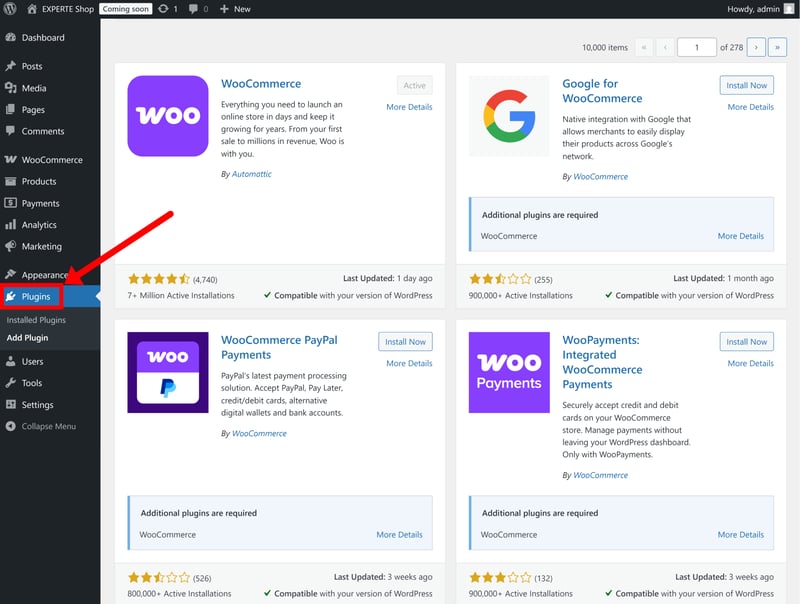Go to the next page of plugins
This screenshot has height=604, width=800.
(x=756, y=47)
